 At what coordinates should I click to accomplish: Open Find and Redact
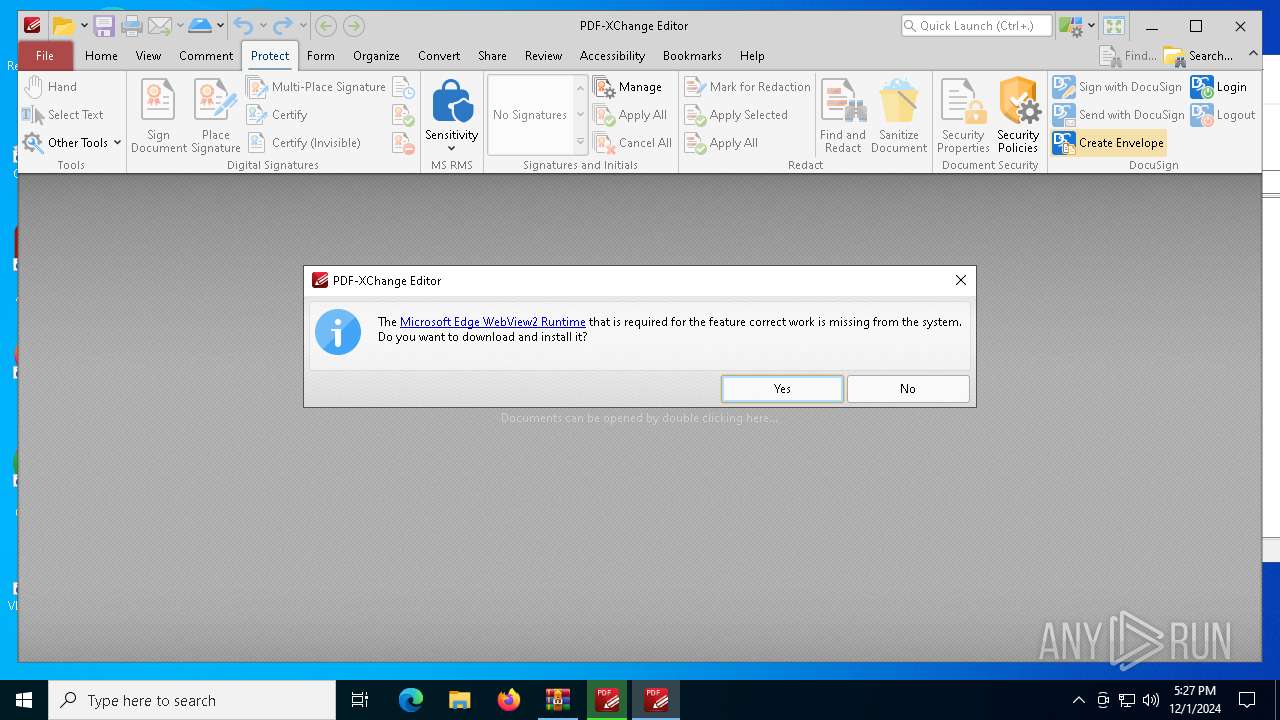pyautogui.click(x=843, y=116)
